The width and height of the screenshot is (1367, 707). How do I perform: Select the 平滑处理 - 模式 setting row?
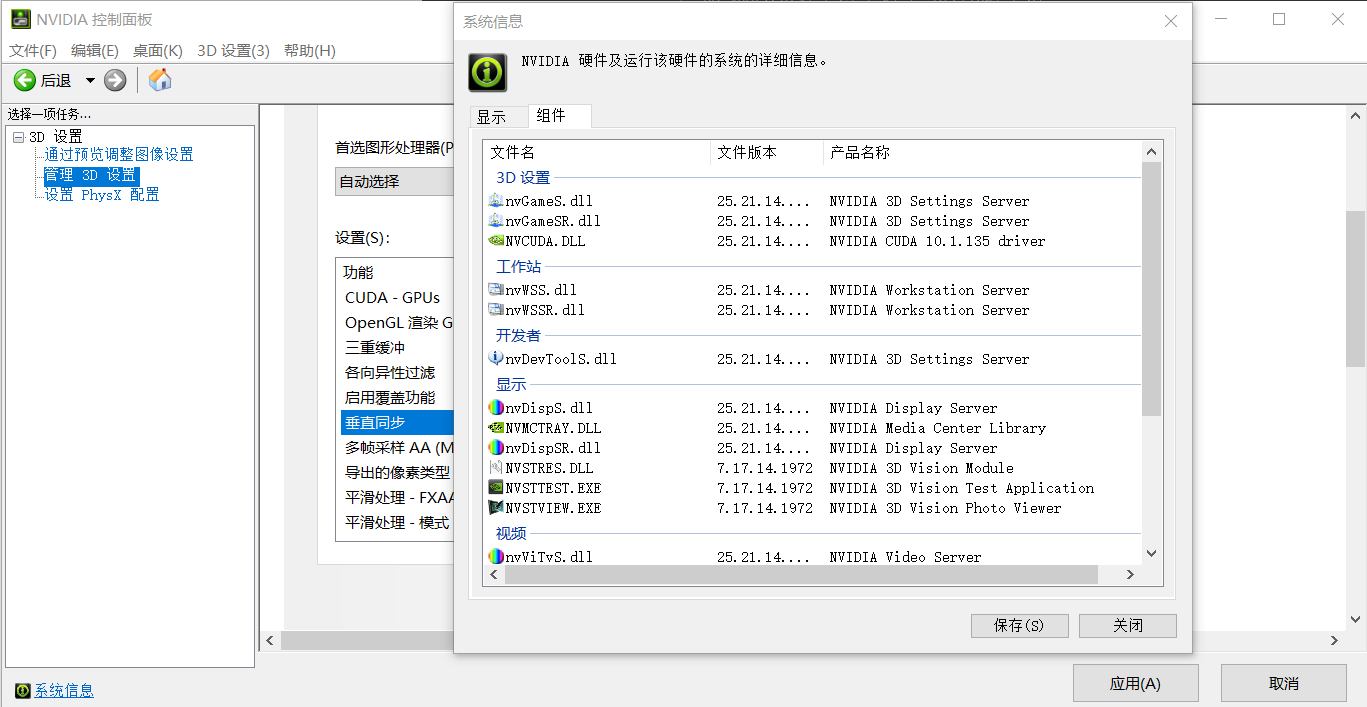[x=397, y=522]
